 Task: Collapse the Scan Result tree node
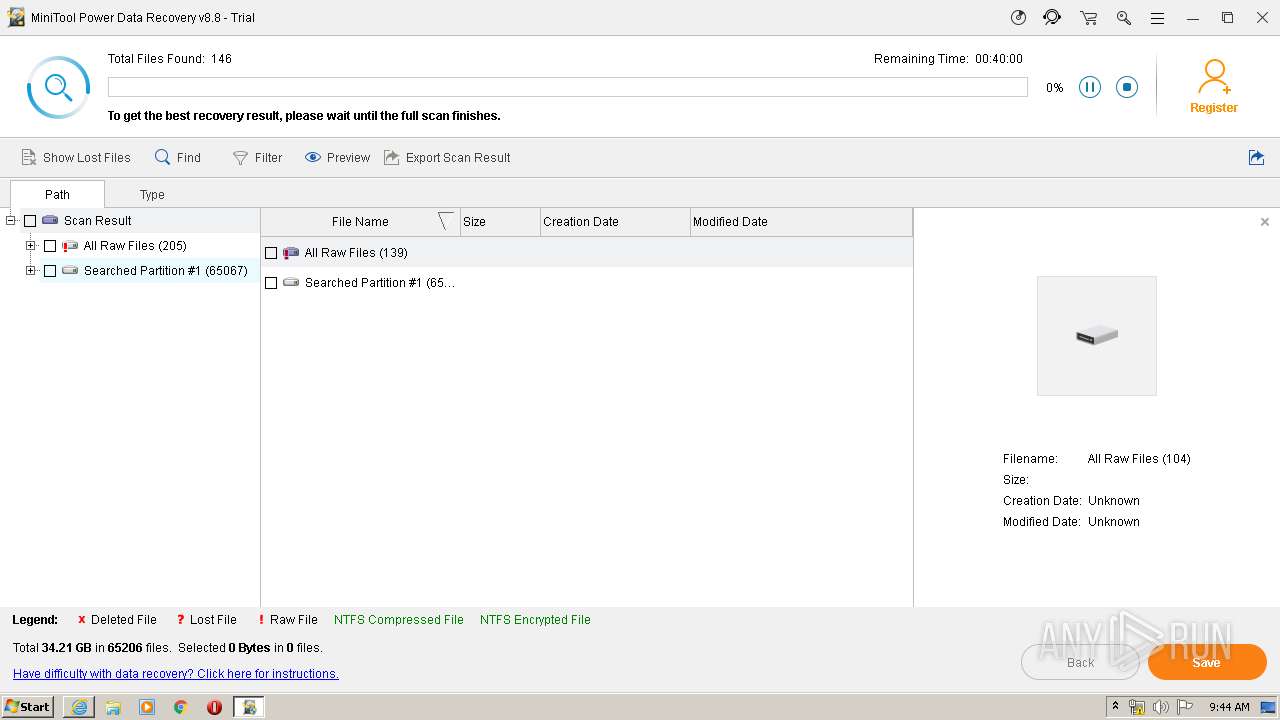(11, 221)
